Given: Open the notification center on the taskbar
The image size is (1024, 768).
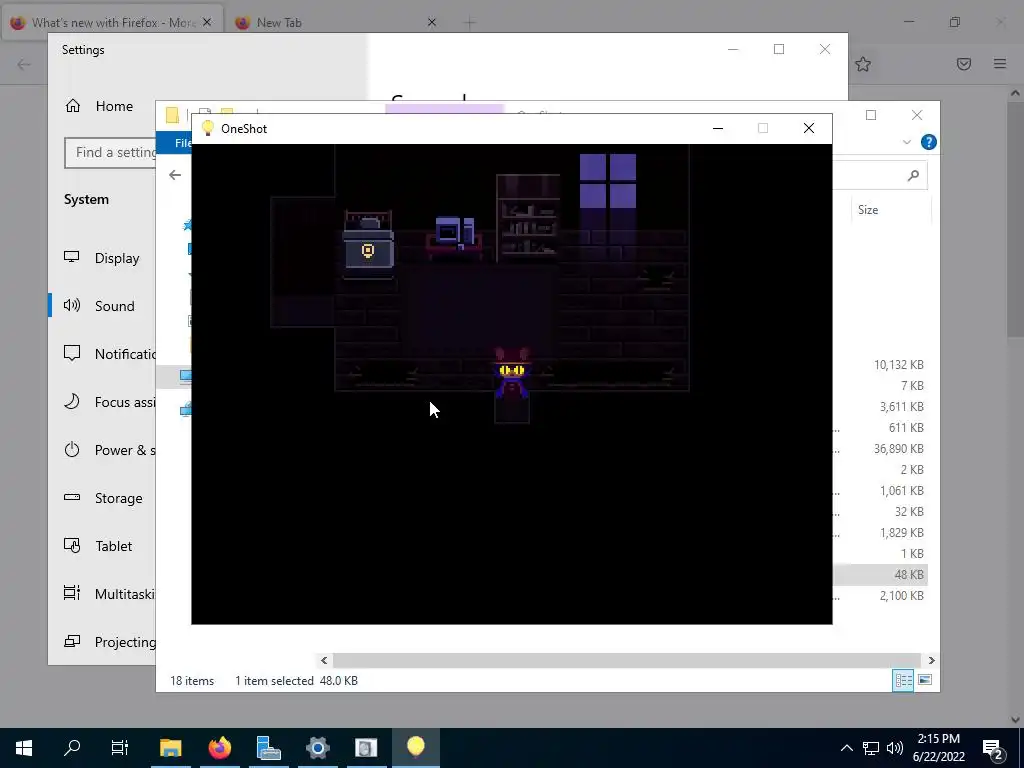Looking at the screenshot, I should pyautogui.click(x=993, y=748).
